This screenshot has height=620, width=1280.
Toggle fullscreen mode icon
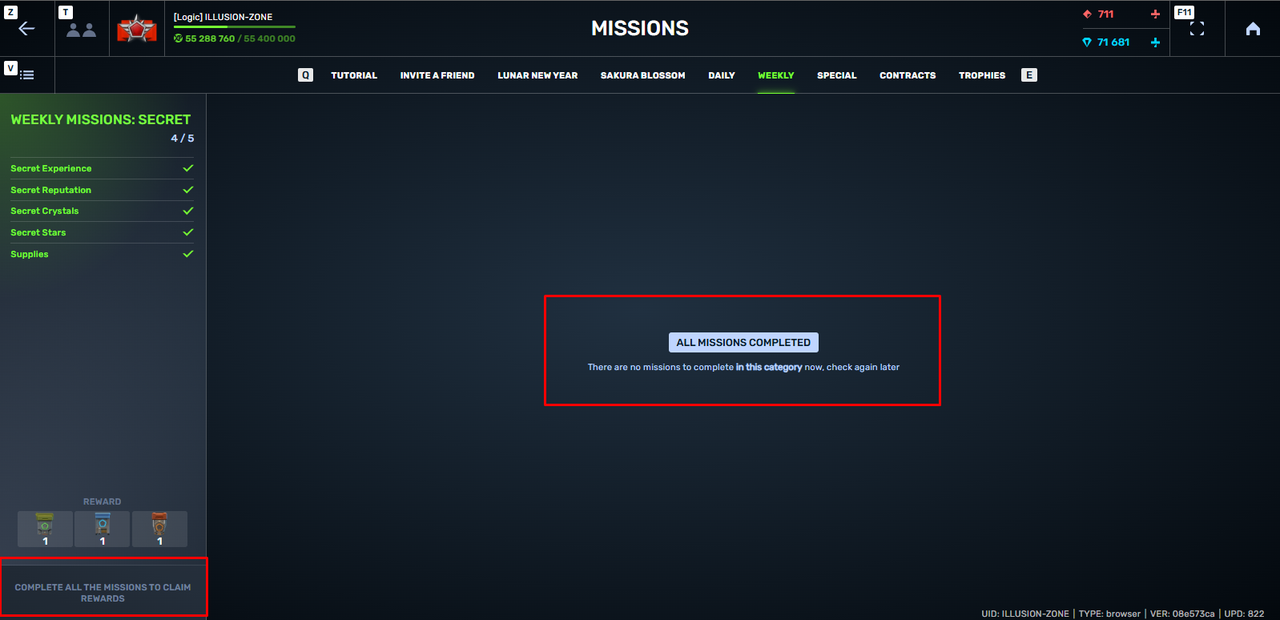click(x=1197, y=29)
